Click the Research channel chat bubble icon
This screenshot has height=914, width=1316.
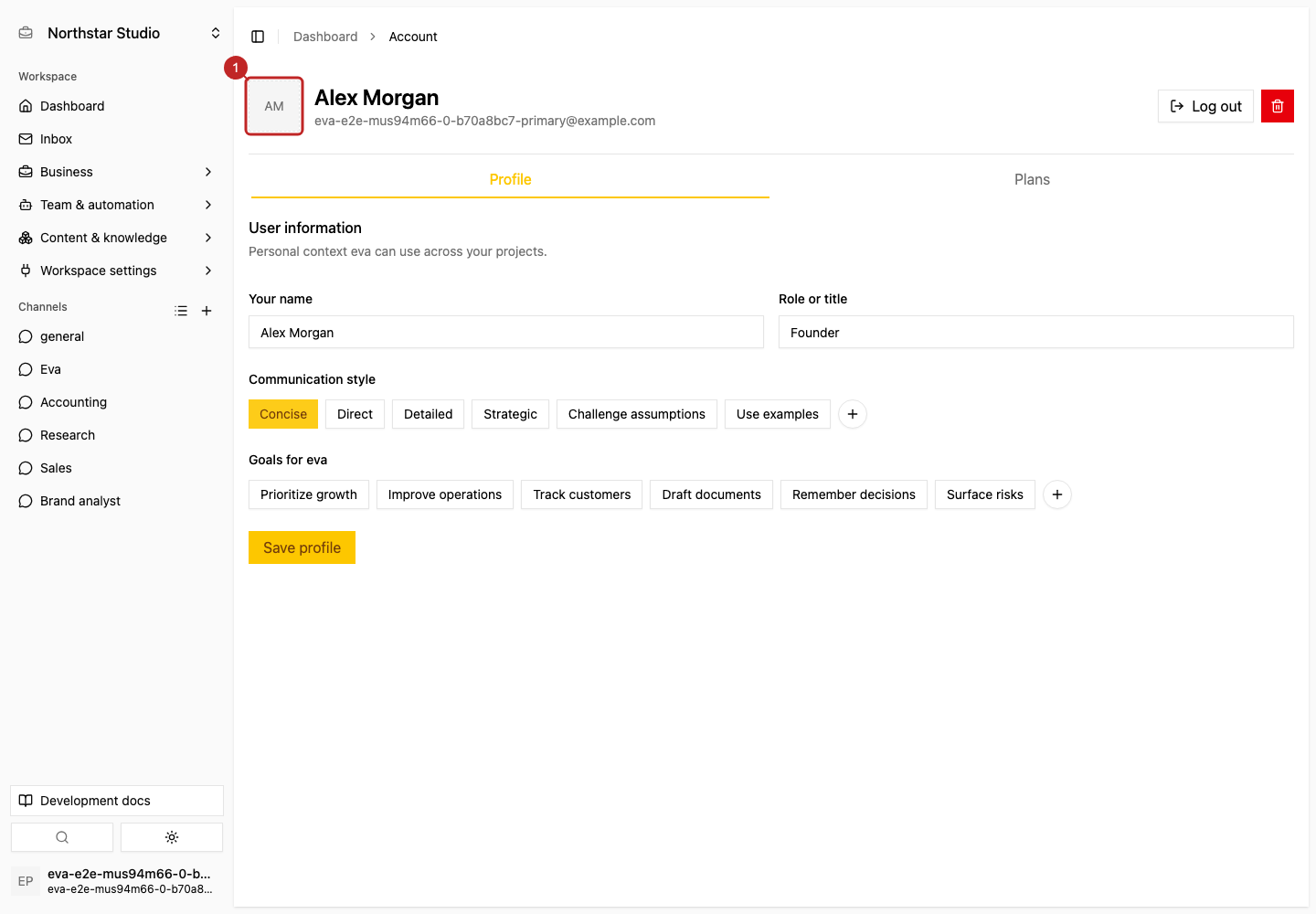tap(26, 435)
